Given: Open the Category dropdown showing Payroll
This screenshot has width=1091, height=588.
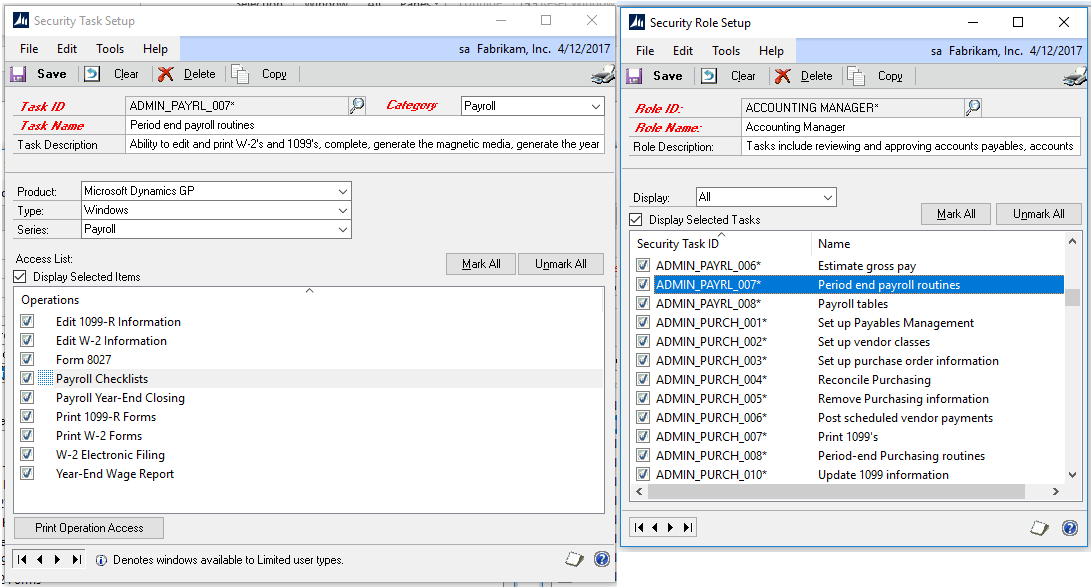Looking at the screenshot, I should tap(598, 105).
